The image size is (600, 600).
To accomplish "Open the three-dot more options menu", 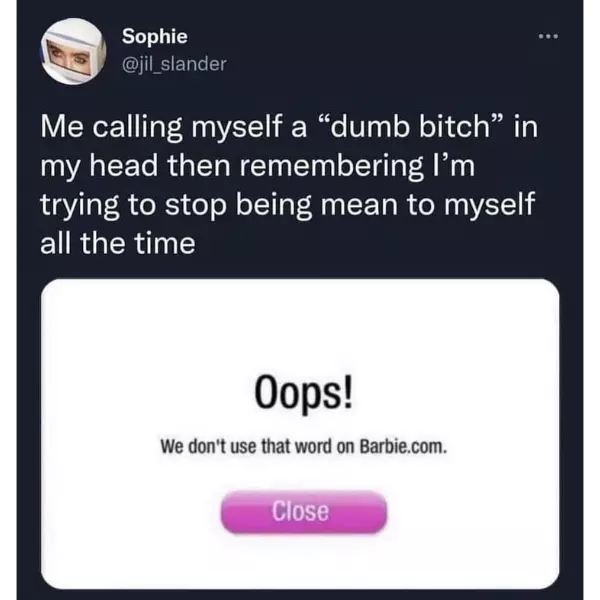I will click(548, 36).
